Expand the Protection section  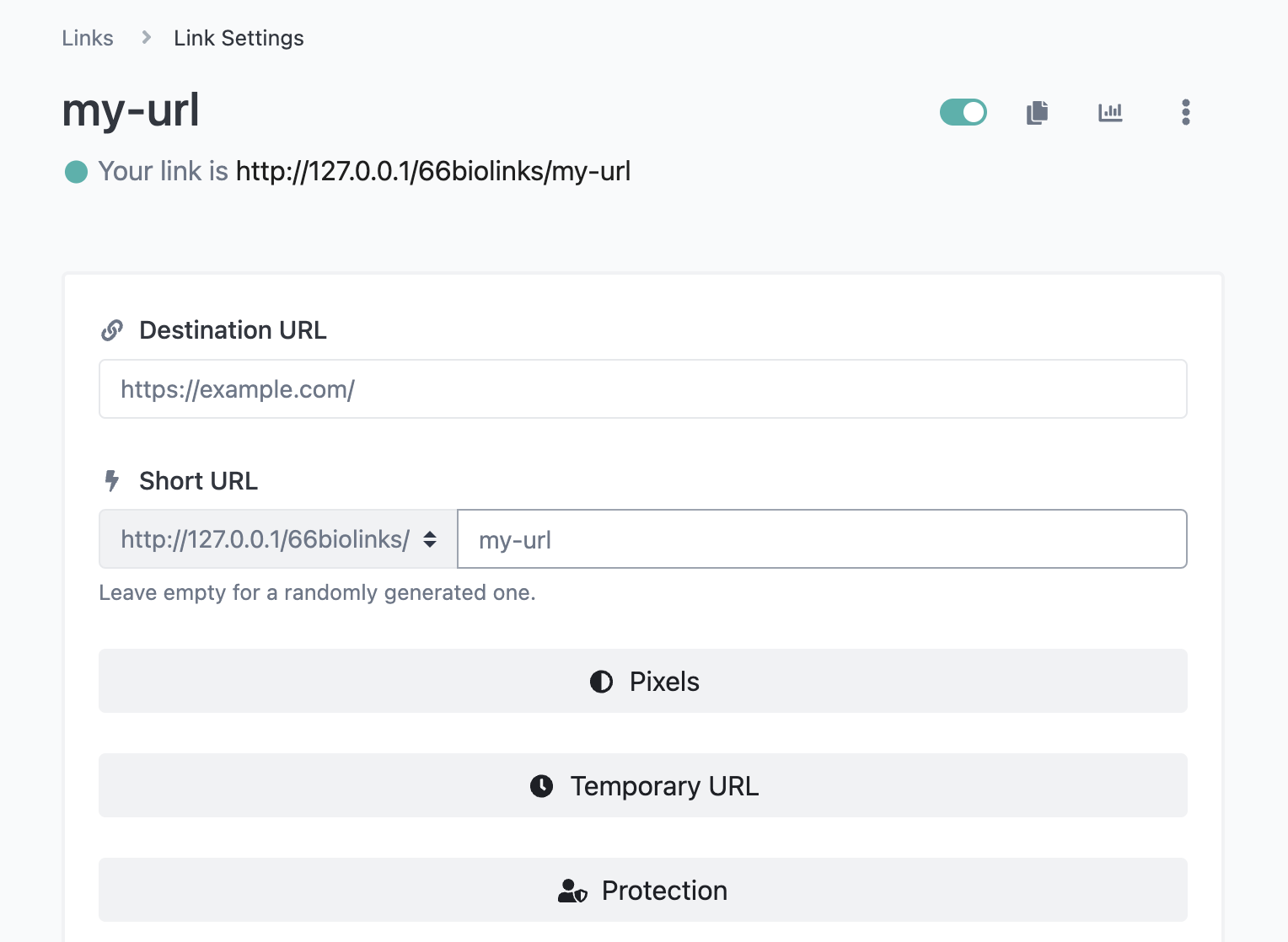[x=642, y=890]
